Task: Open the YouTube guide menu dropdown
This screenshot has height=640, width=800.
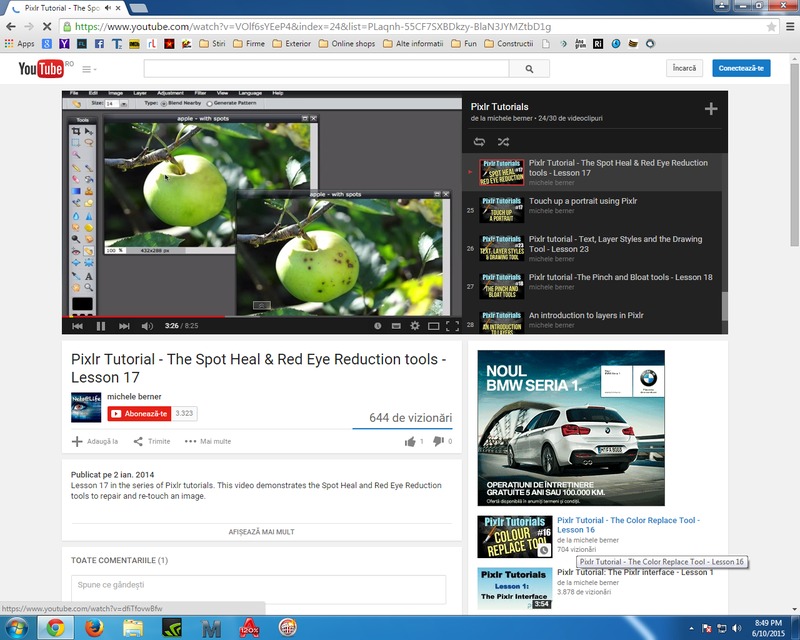Action: click(x=89, y=69)
